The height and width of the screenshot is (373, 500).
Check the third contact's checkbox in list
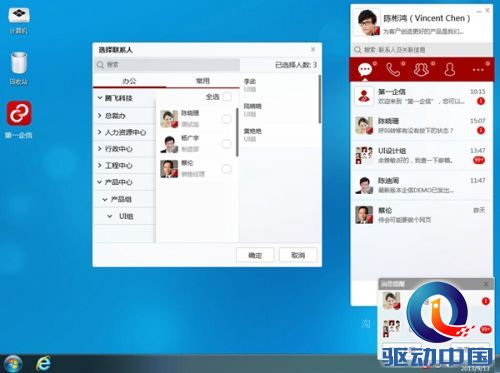click(226, 169)
